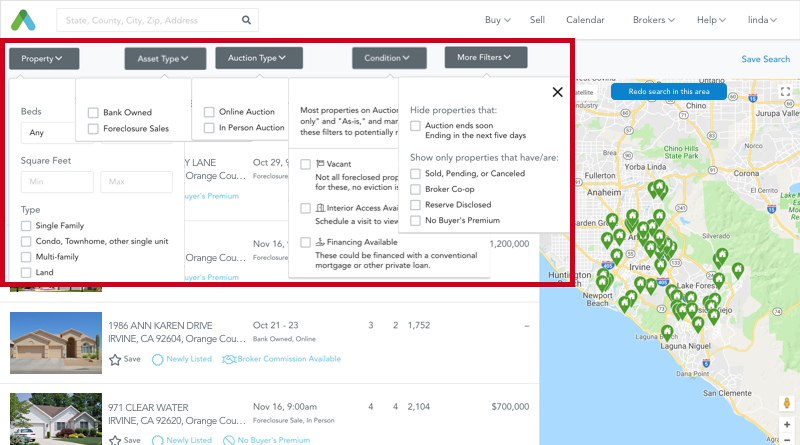Viewport: 800px width, 445px height.
Task: Click the Save star for 1986 Ann Karen Drive
Action: click(115, 359)
